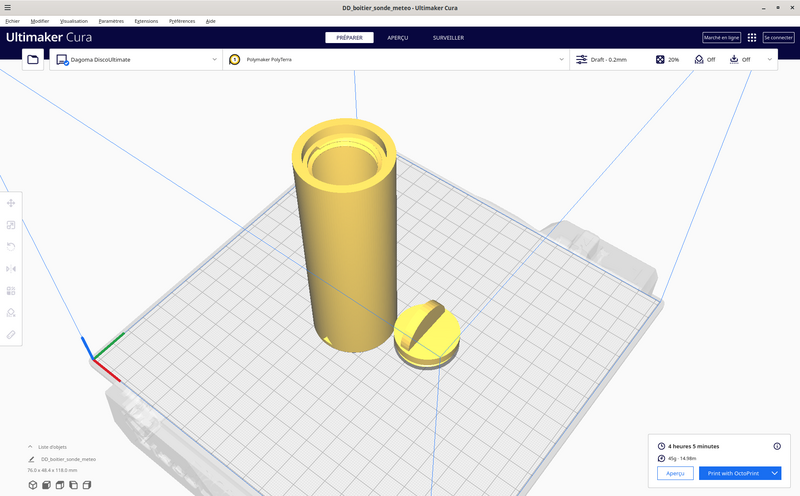Expand Polymaker PolyTerra material dropdown

[561, 60]
